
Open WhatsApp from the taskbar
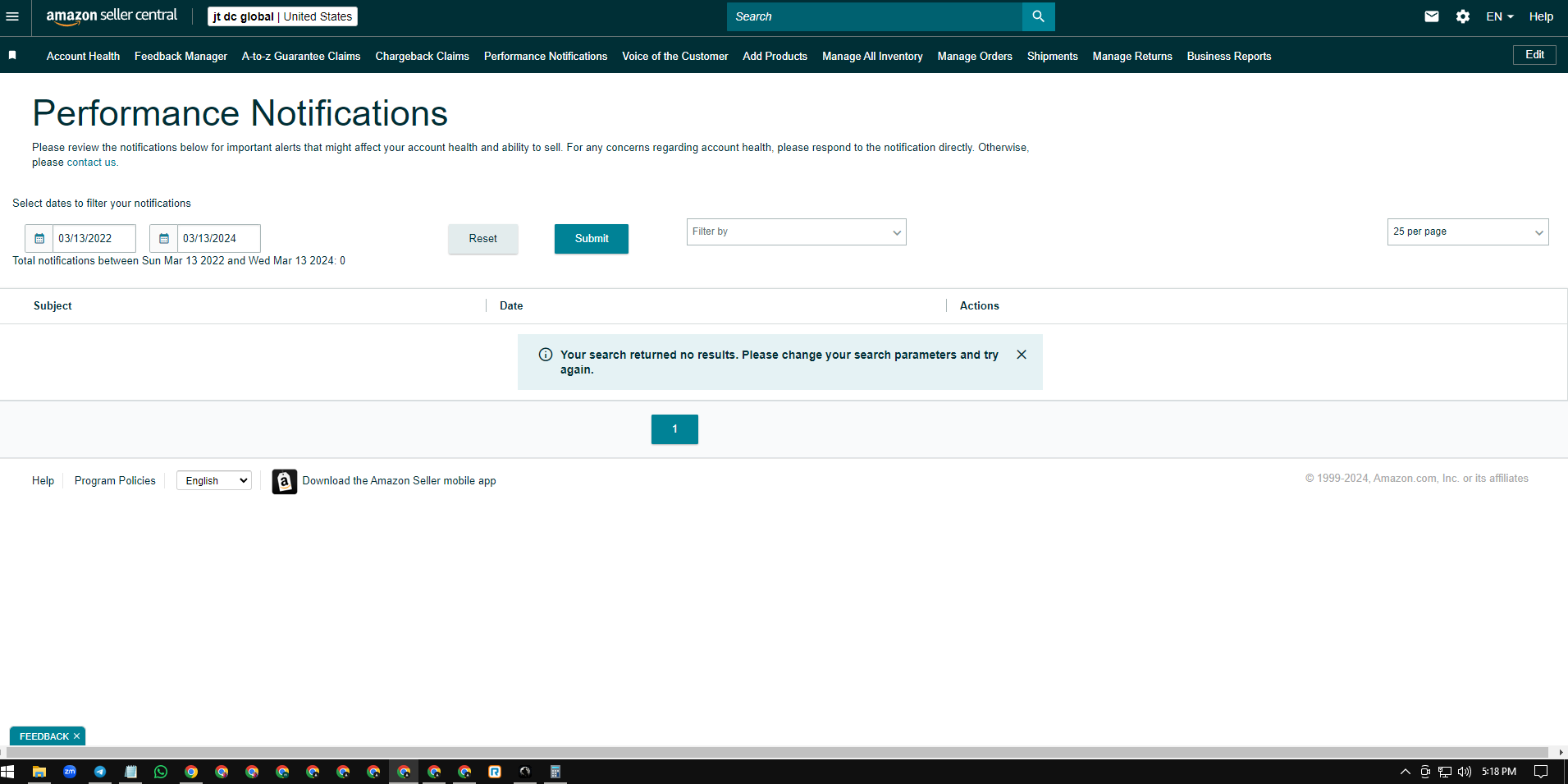[x=161, y=772]
